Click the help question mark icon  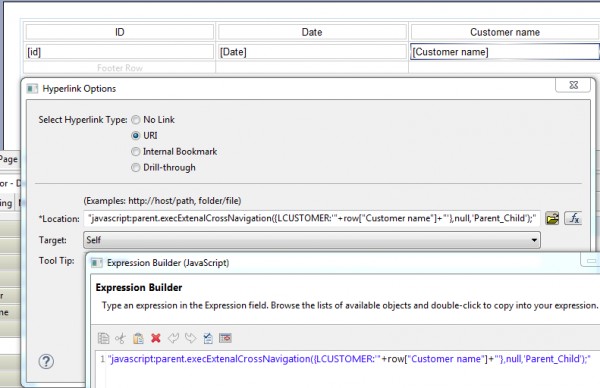[x=46, y=361]
